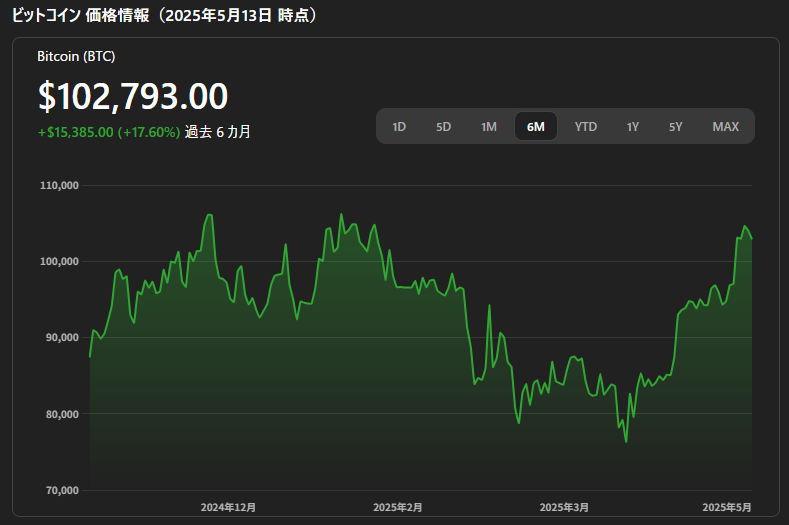This screenshot has width=789, height=525.
Task: Switch to the 5D time range
Action: click(443, 126)
